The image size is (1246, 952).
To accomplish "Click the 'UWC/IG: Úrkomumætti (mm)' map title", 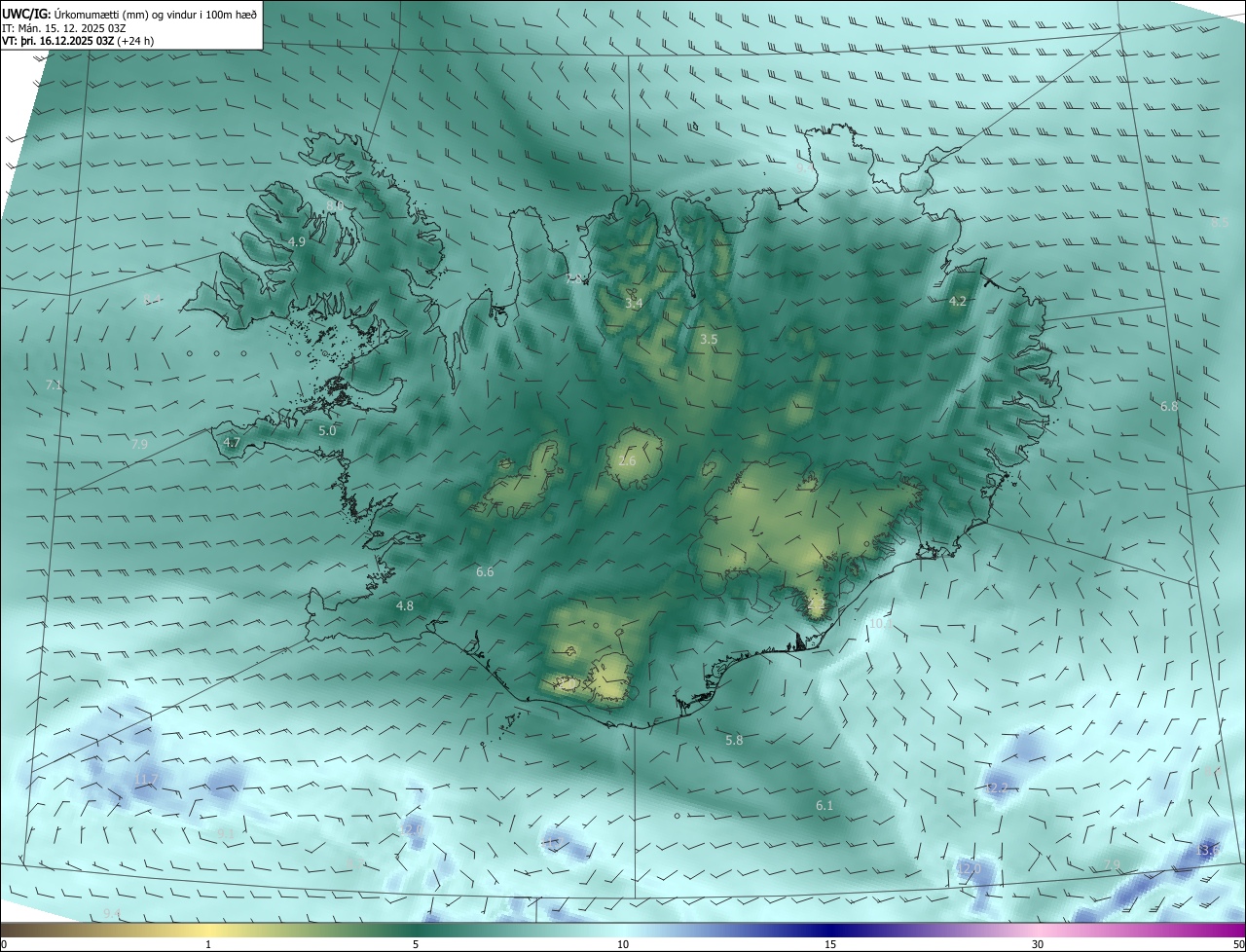I will click(x=129, y=13).
